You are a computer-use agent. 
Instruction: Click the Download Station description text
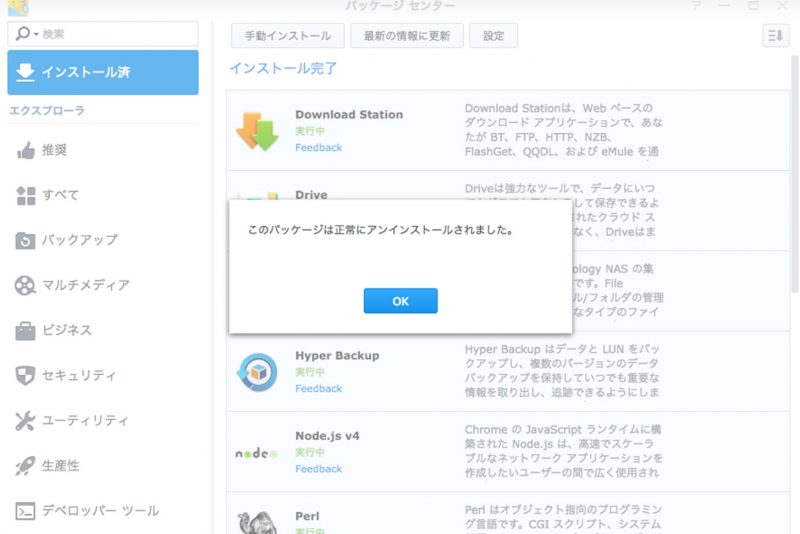(x=563, y=130)
